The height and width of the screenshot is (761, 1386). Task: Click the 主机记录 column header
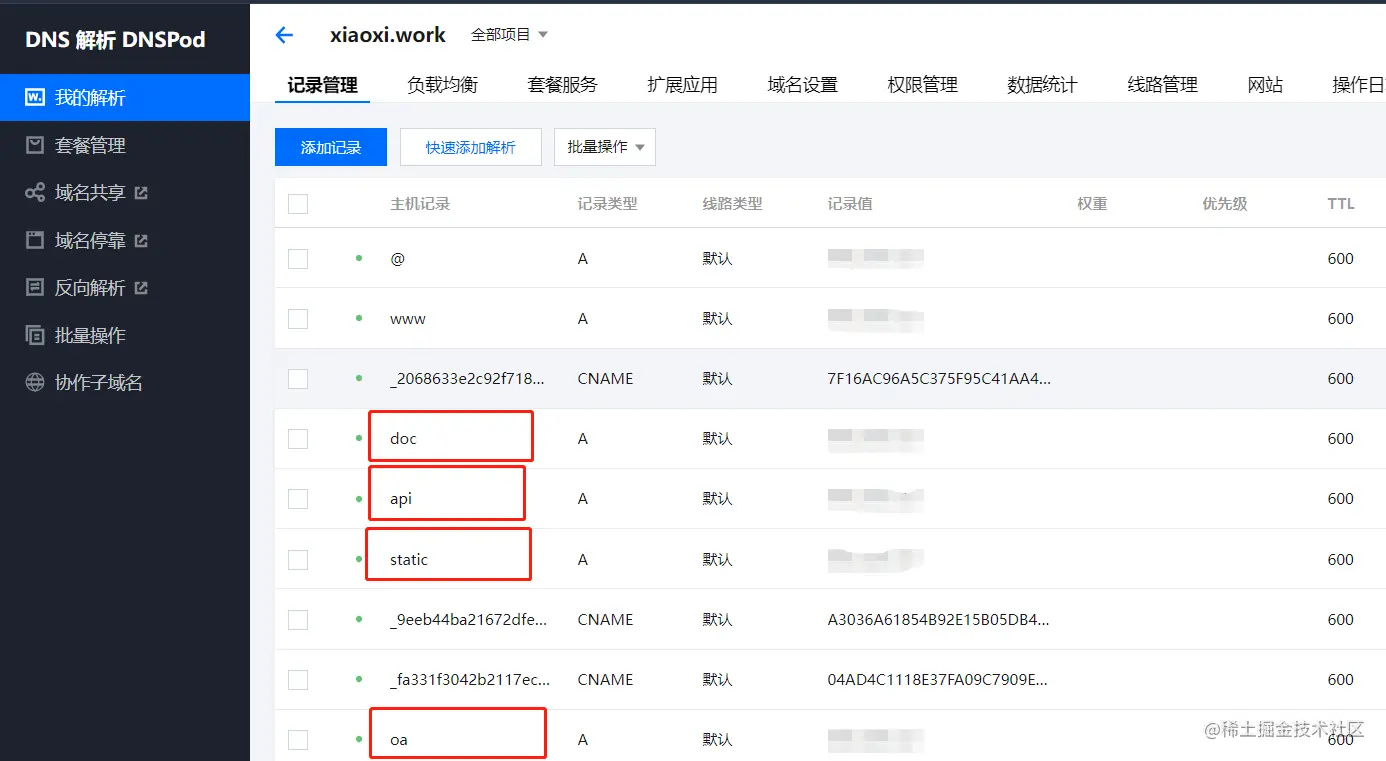tap(420, 204)
